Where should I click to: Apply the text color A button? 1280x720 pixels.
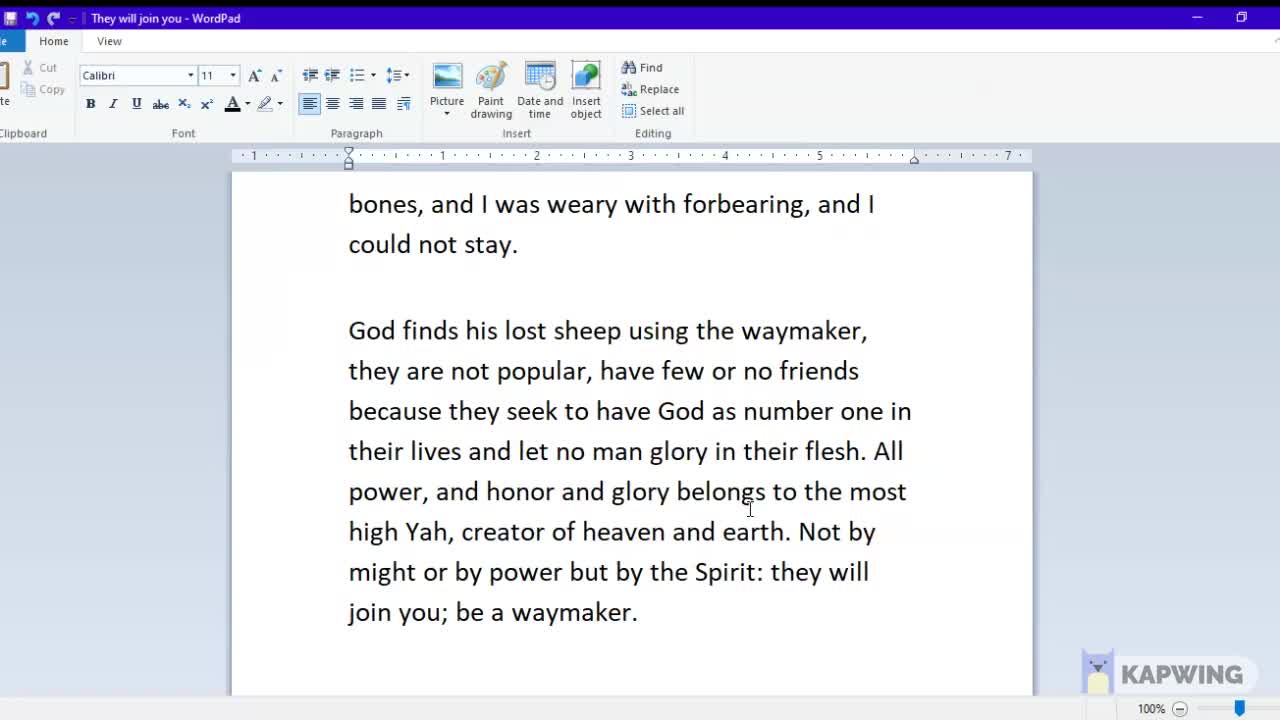[232, 104]
